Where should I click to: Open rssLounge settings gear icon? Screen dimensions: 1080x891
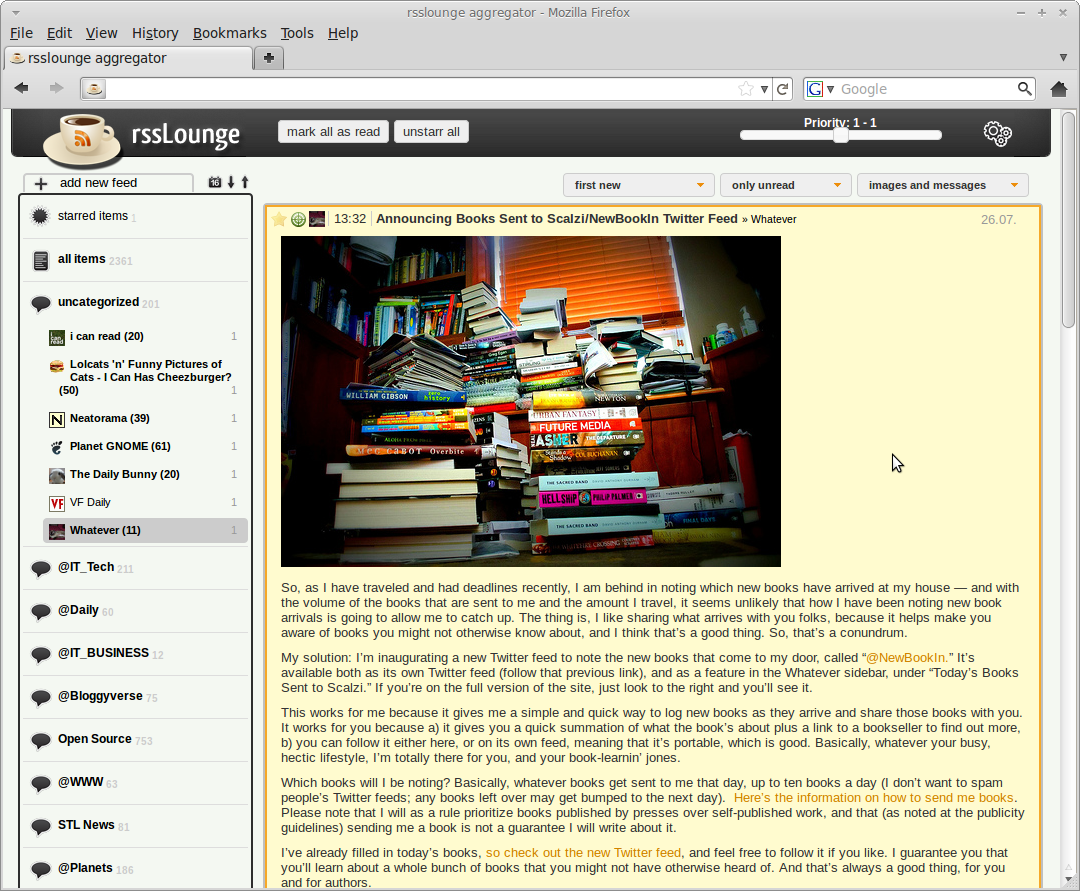click(x=997, y=133)
